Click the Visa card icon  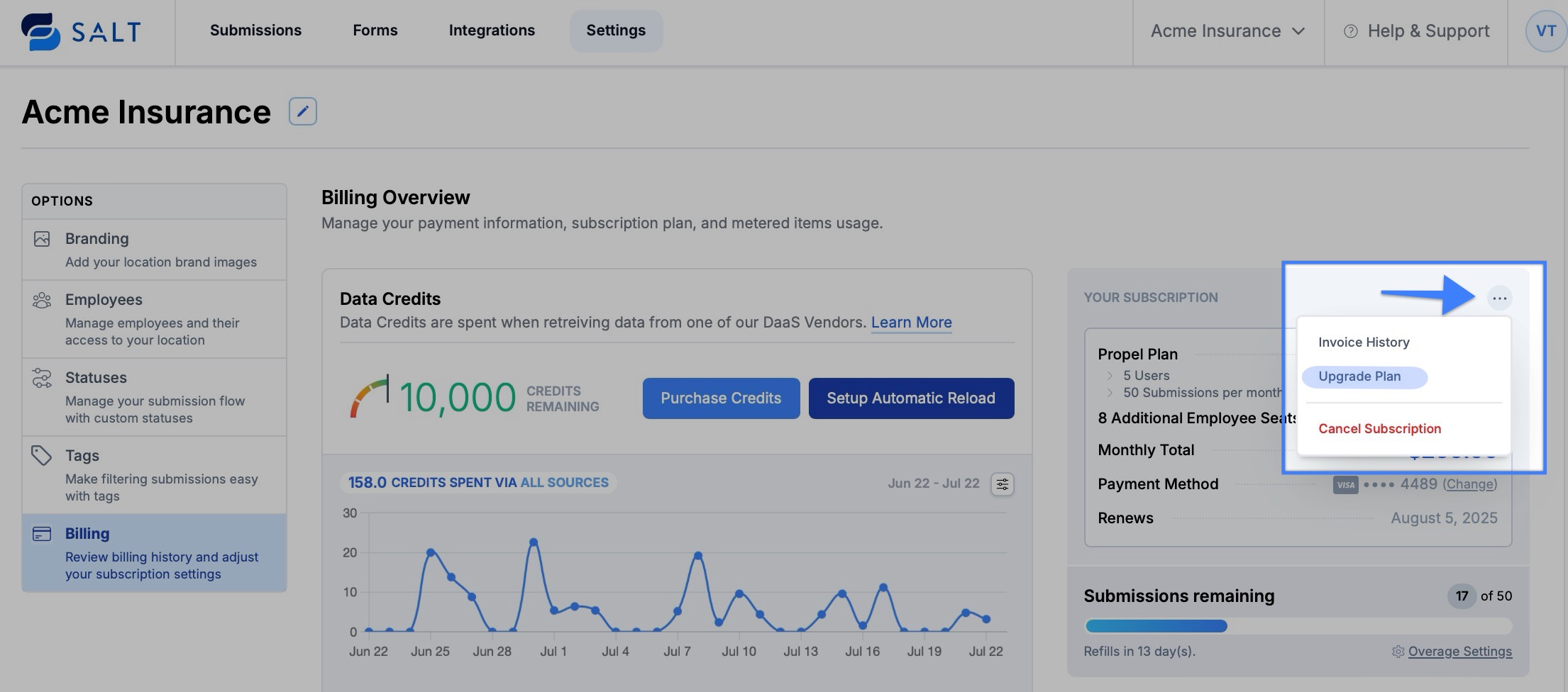point(1345,485)
